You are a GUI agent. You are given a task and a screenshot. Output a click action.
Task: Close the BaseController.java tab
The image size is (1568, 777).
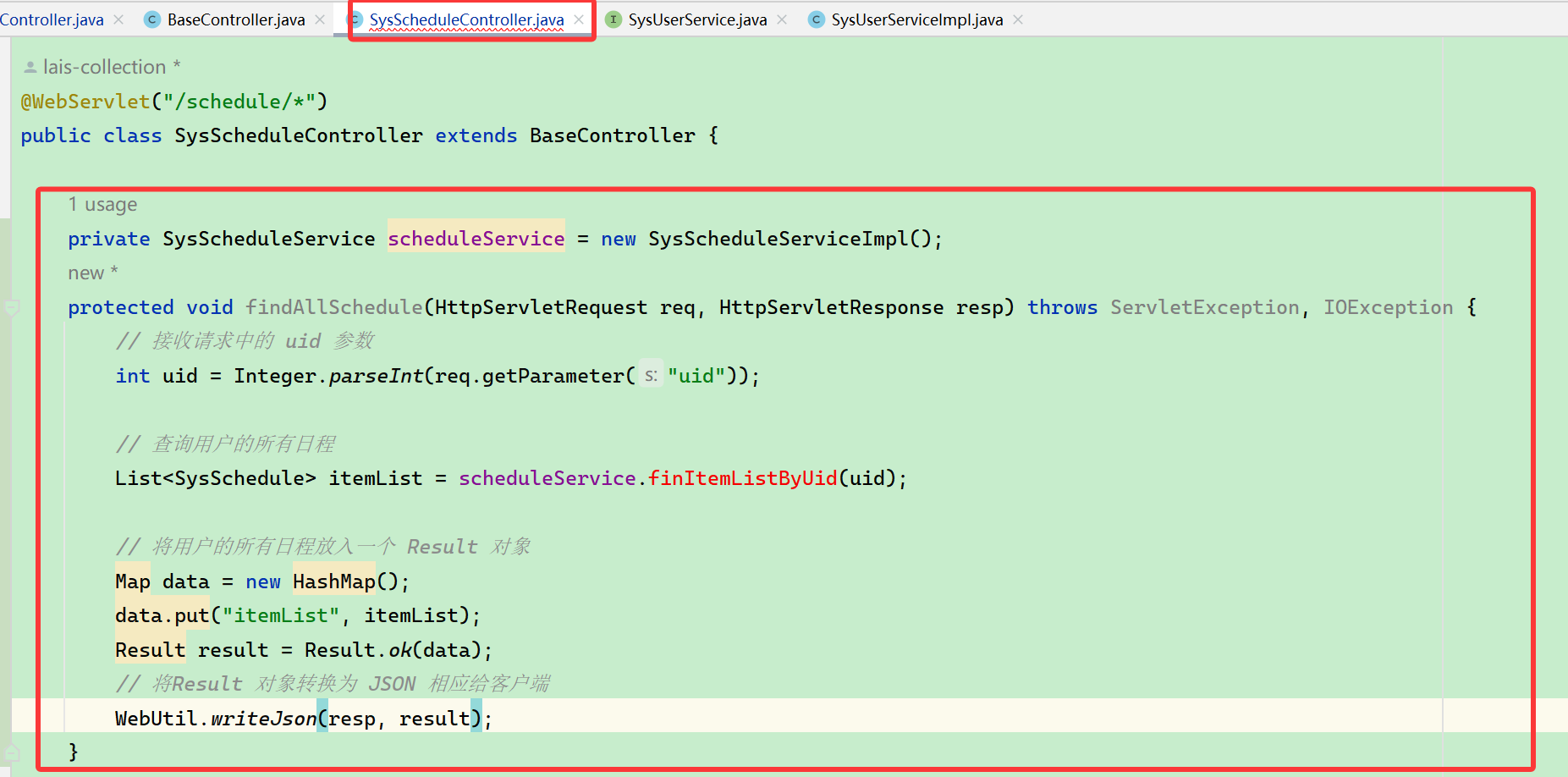coord(320,19)
